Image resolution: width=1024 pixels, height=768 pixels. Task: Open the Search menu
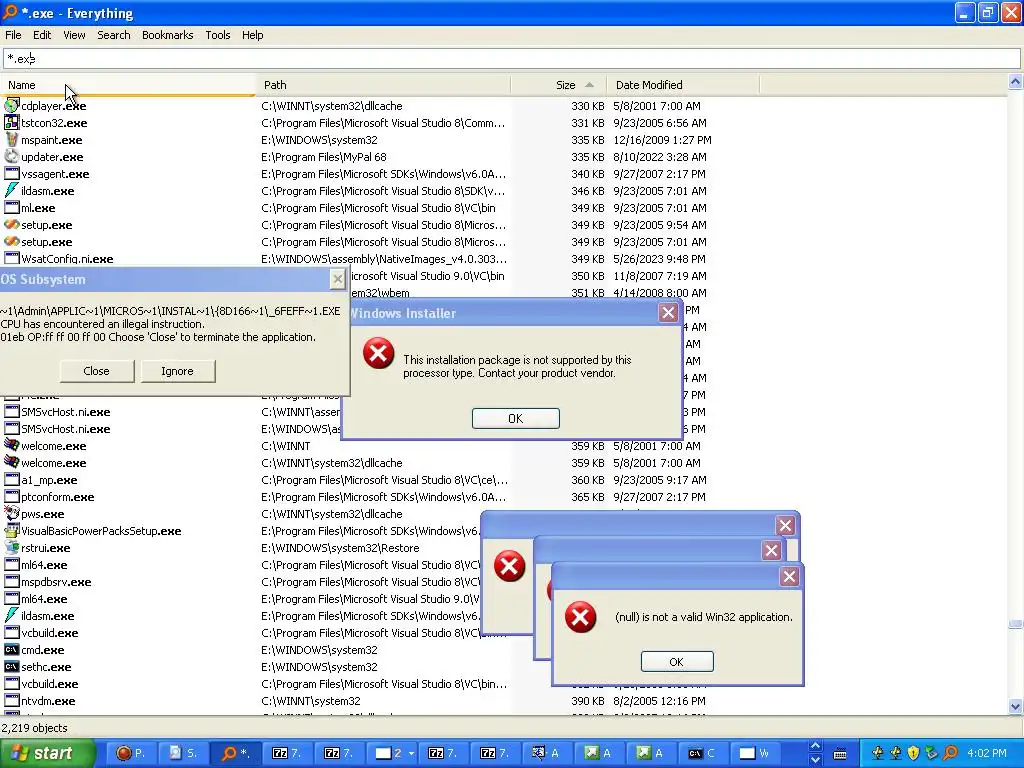pos(114,35)
